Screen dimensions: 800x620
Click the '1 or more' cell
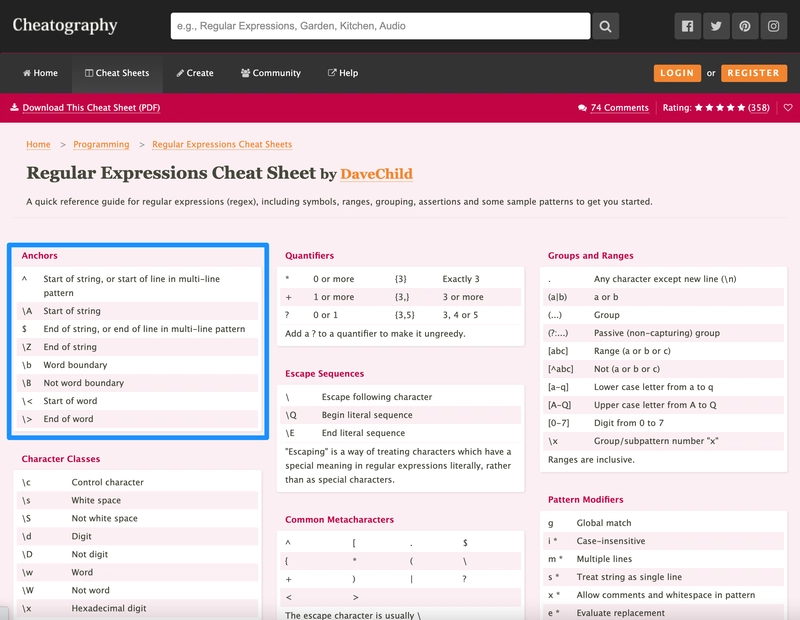point(333,297)
